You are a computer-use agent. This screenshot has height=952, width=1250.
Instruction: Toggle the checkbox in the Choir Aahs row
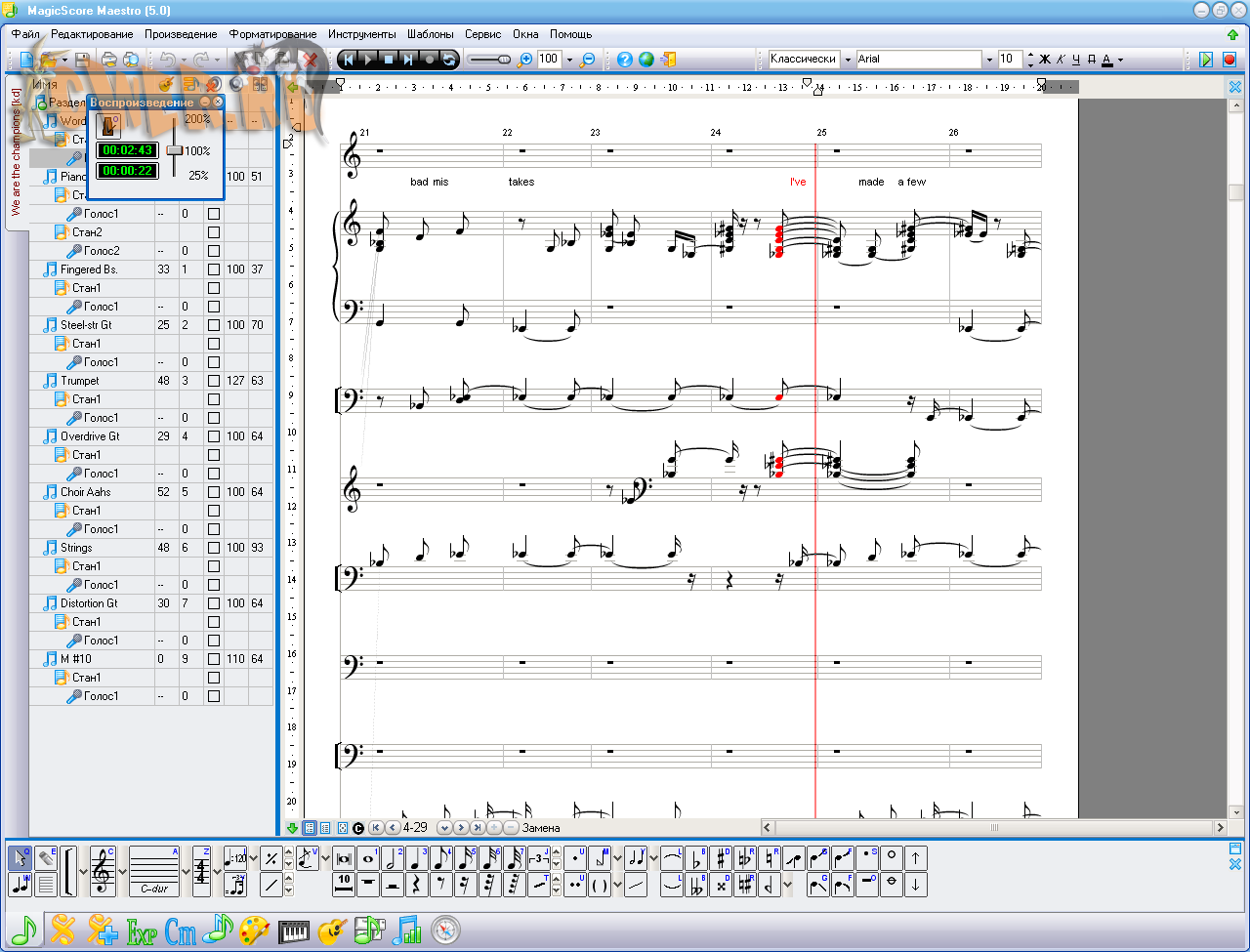click(x=214, y=492)
